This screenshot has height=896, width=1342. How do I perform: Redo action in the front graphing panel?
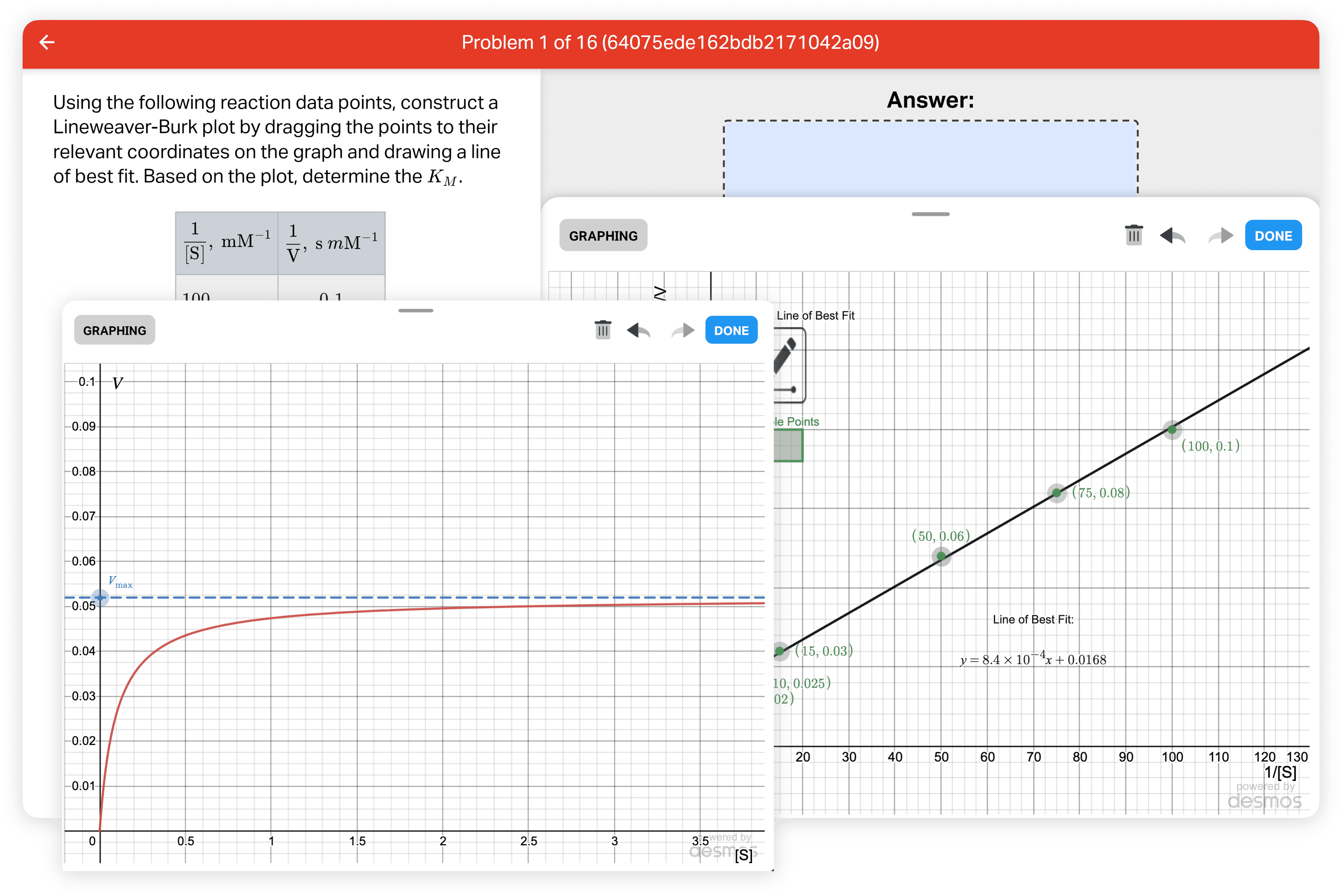point(683,330)
